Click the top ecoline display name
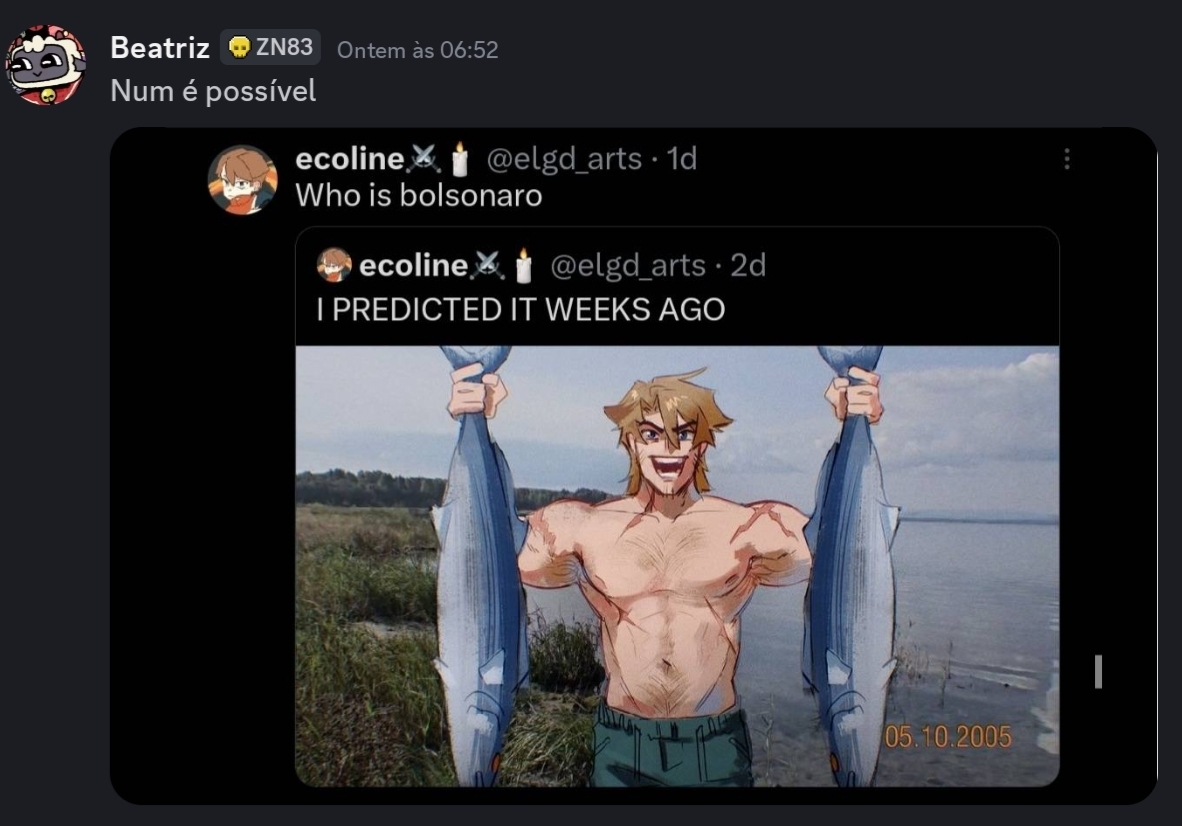Viewport: 1182px width, 826px height. [349, 158]
